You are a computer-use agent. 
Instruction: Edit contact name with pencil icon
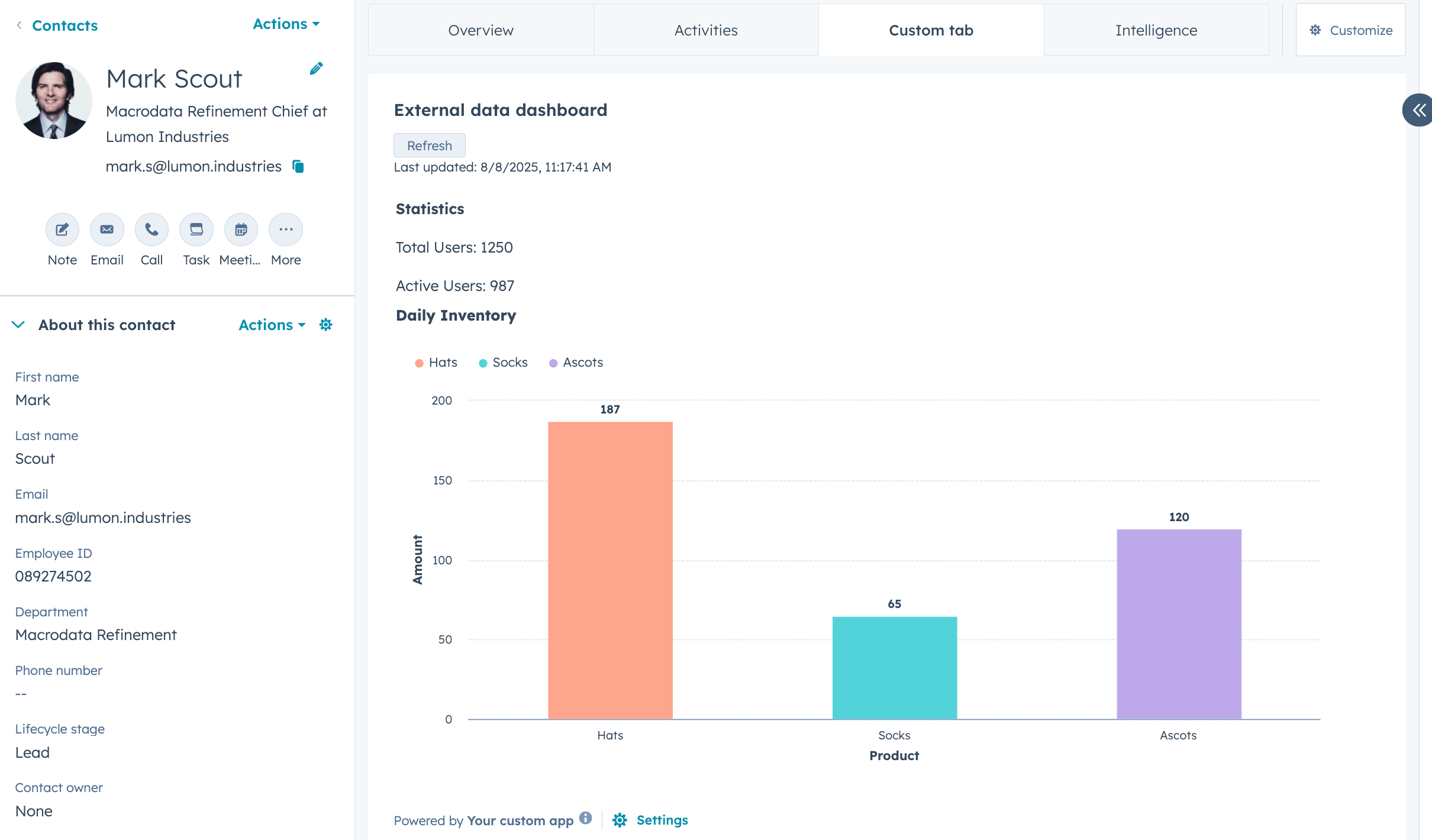tap(316, 69)
